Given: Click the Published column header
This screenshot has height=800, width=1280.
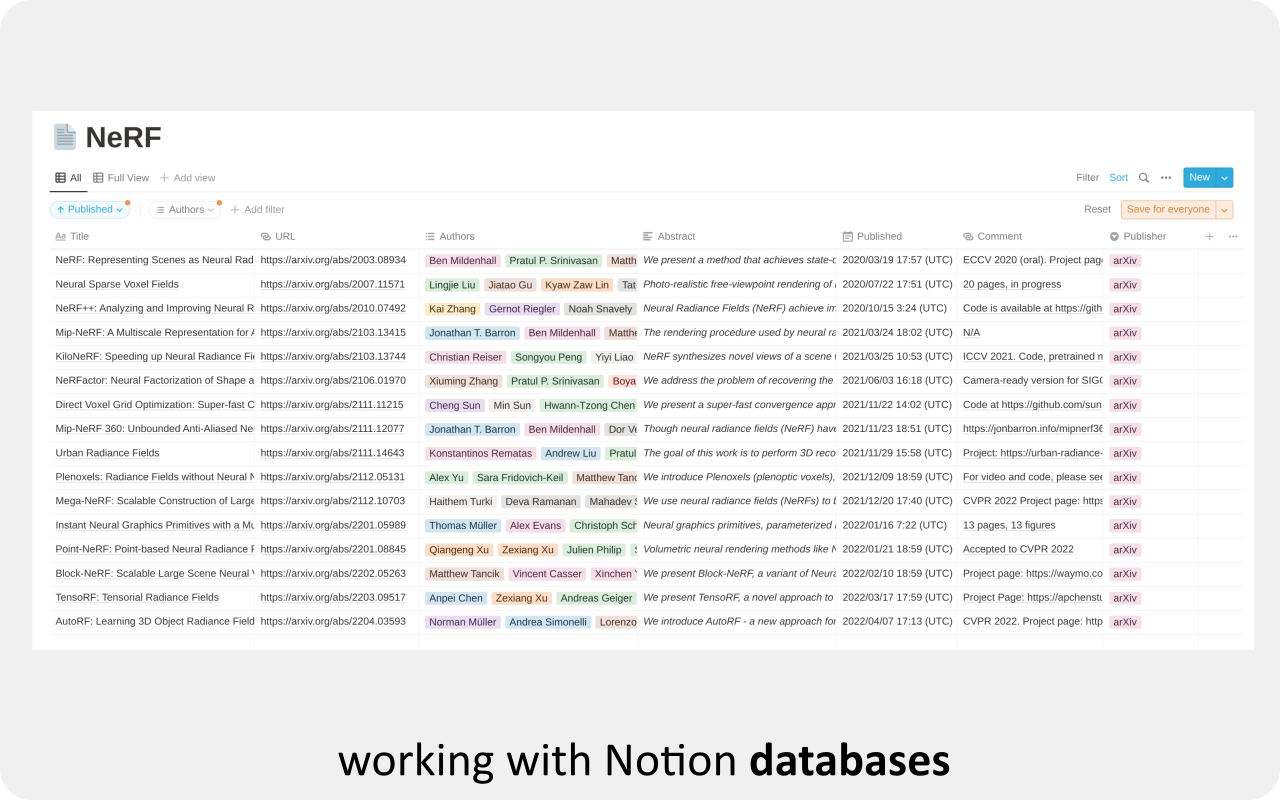Looking at the screenshot, I should (872, 236).
